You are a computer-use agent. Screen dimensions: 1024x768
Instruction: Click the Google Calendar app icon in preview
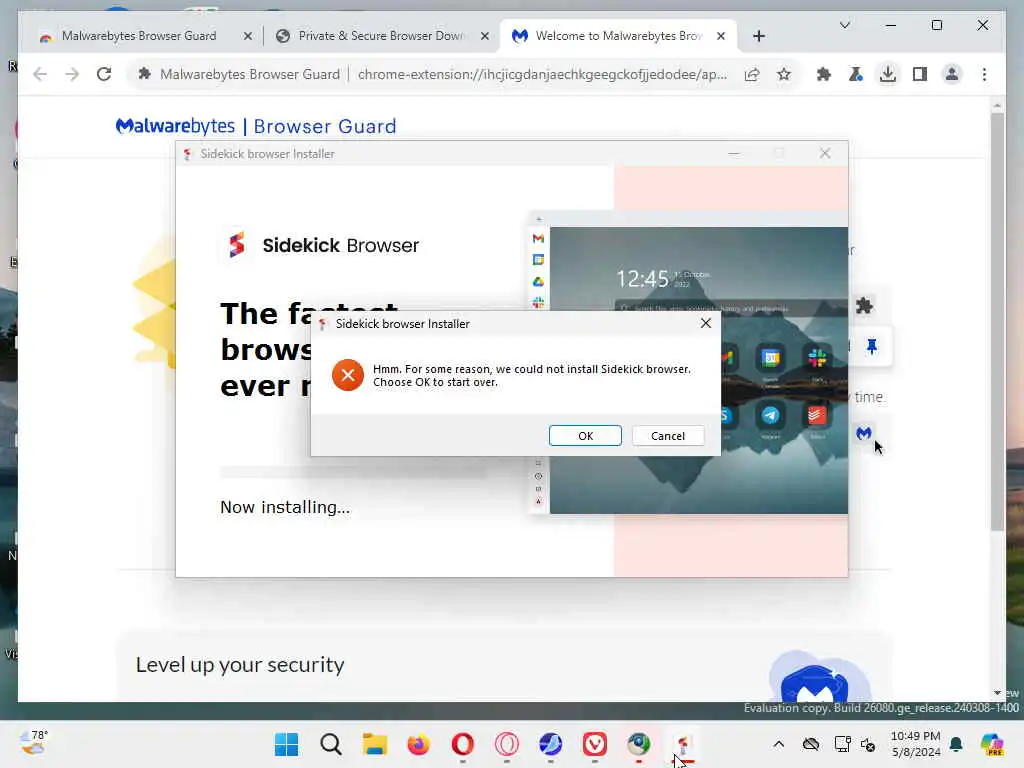click(x=771, y=358)
